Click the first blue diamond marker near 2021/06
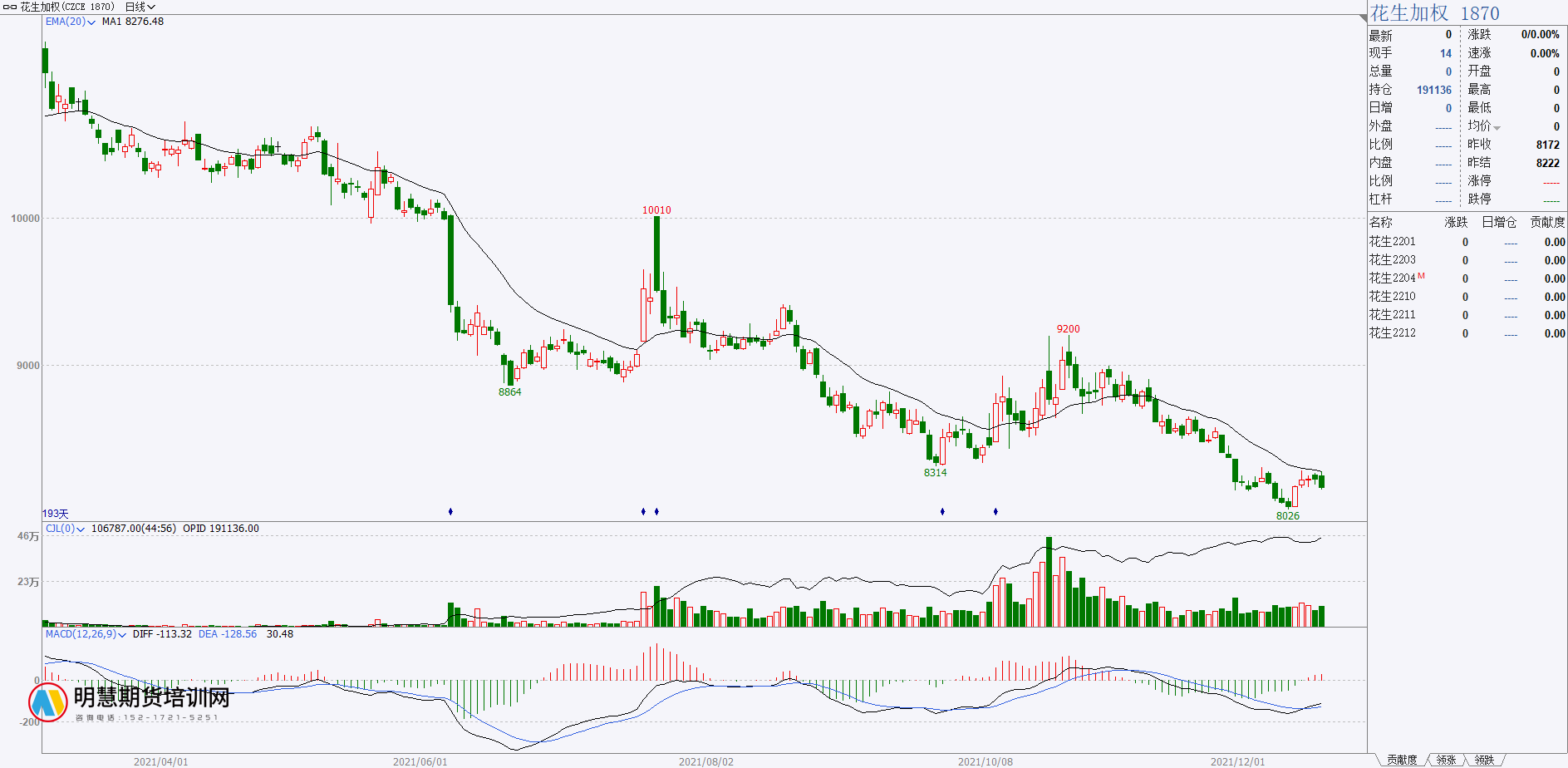This screenshot has height=768, width=1568. point(450,511)
